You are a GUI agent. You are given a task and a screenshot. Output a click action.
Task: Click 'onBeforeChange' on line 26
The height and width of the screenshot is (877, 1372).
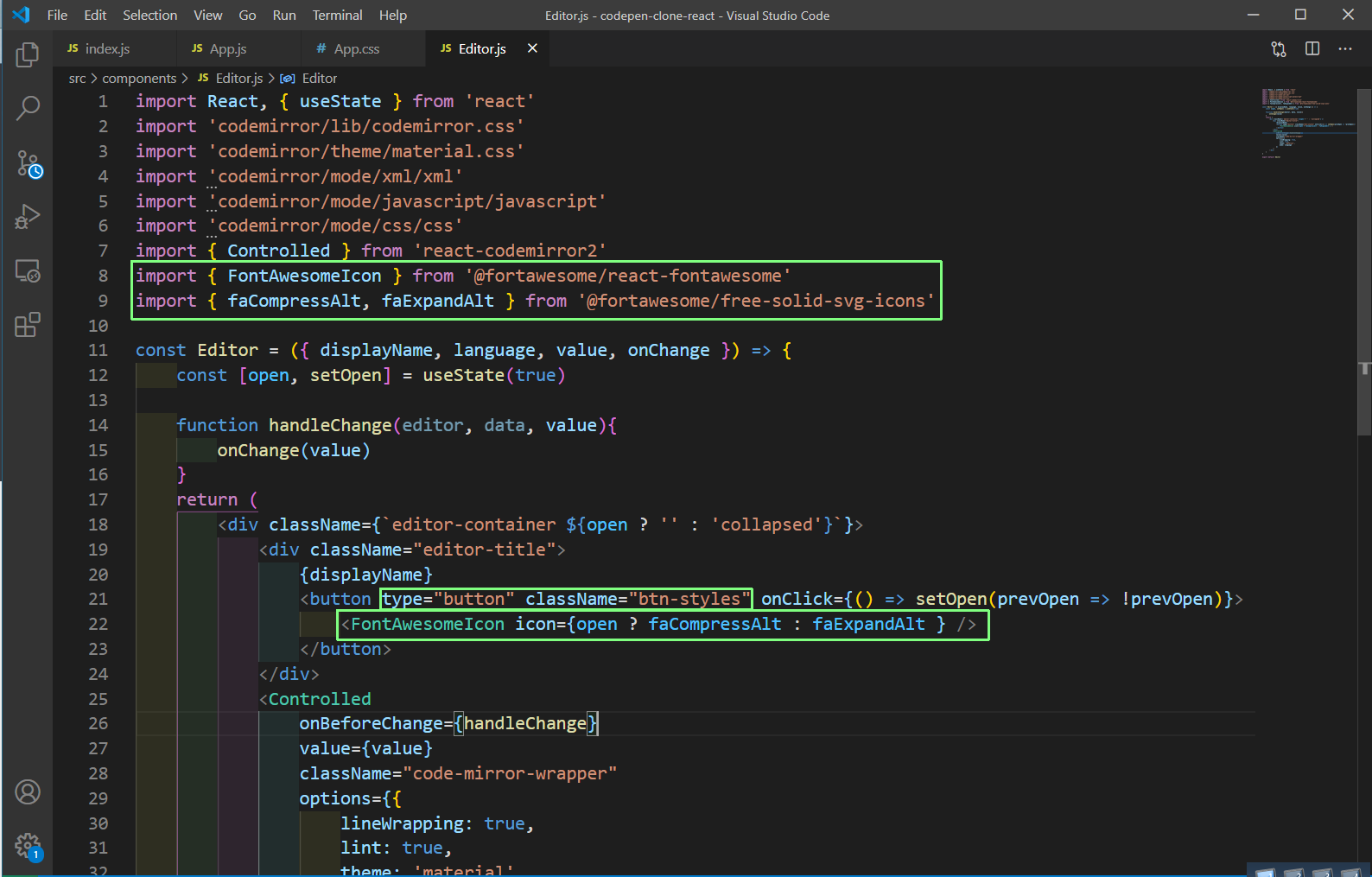pyautogui.click(x=372, y=723)
